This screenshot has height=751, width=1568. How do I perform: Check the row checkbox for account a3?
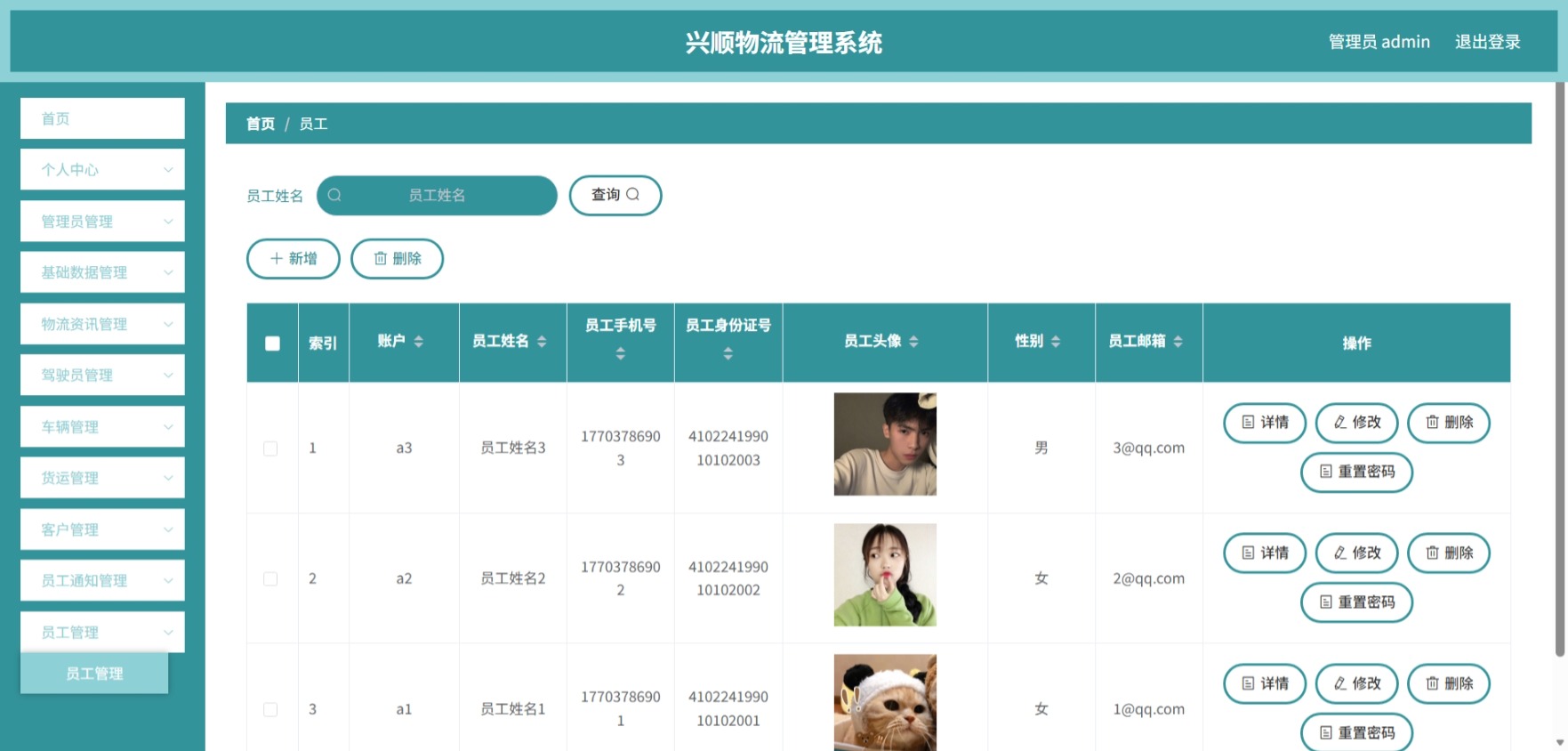[270, 448]
